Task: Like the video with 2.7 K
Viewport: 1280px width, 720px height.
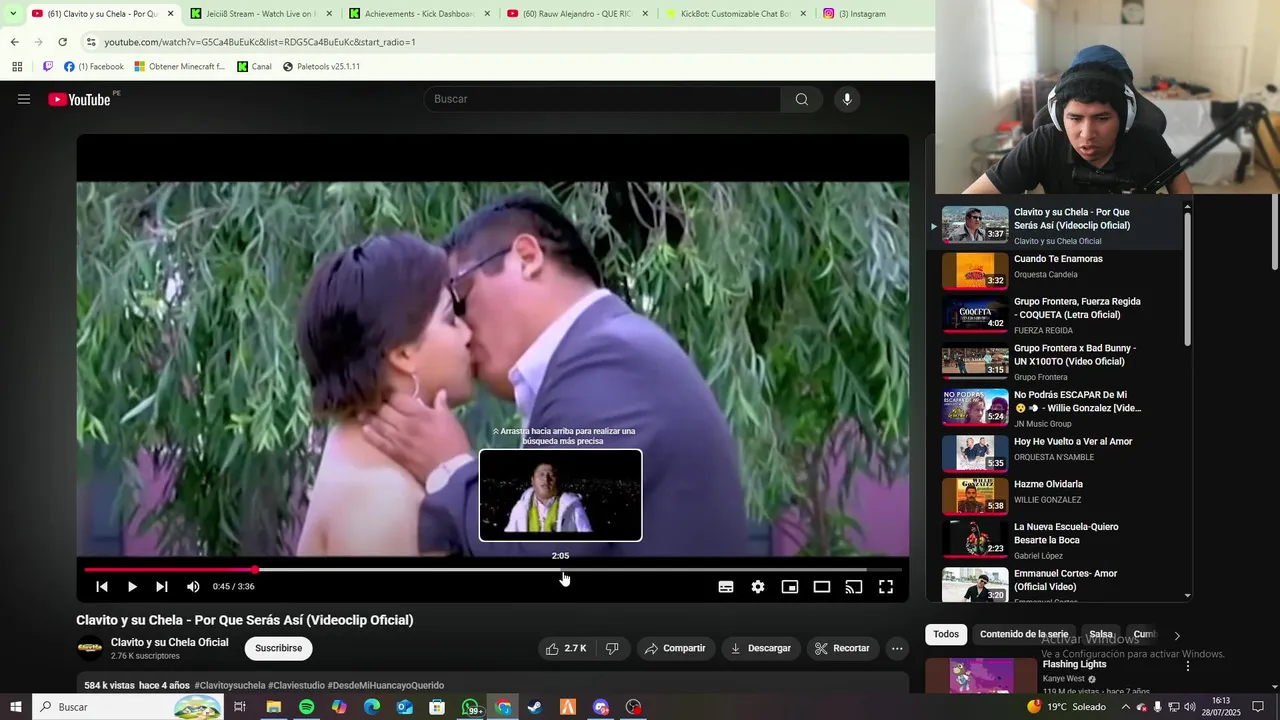Action: 566,648
